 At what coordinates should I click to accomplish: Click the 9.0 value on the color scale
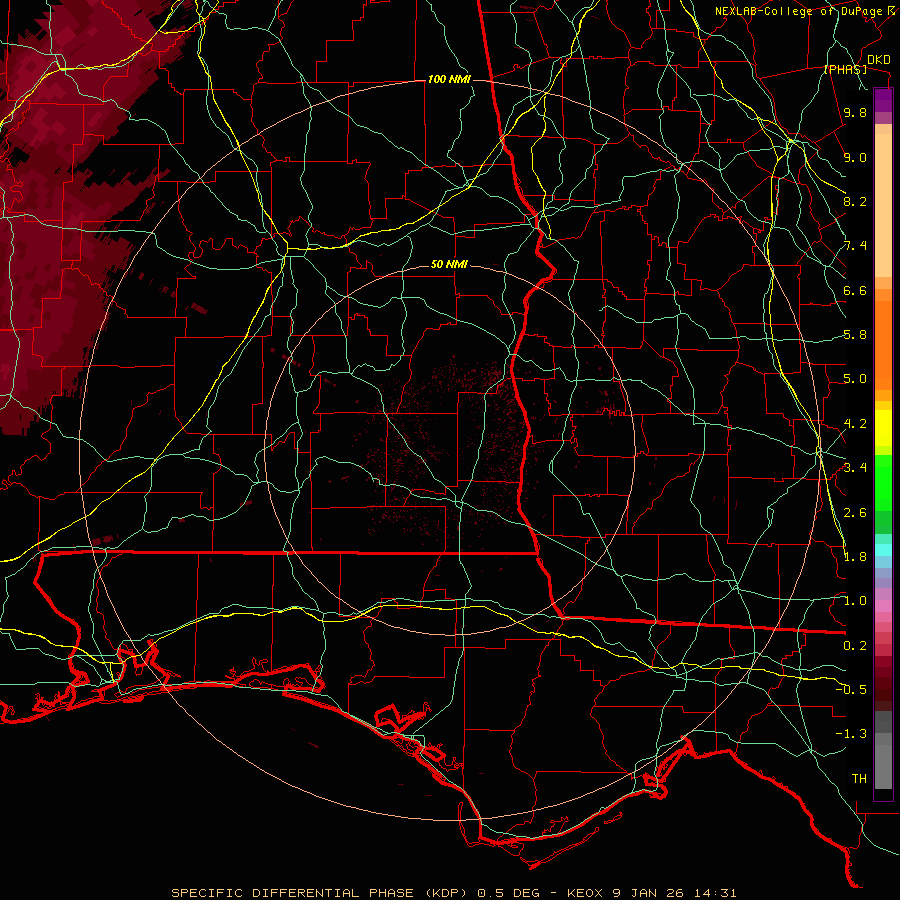855,157
